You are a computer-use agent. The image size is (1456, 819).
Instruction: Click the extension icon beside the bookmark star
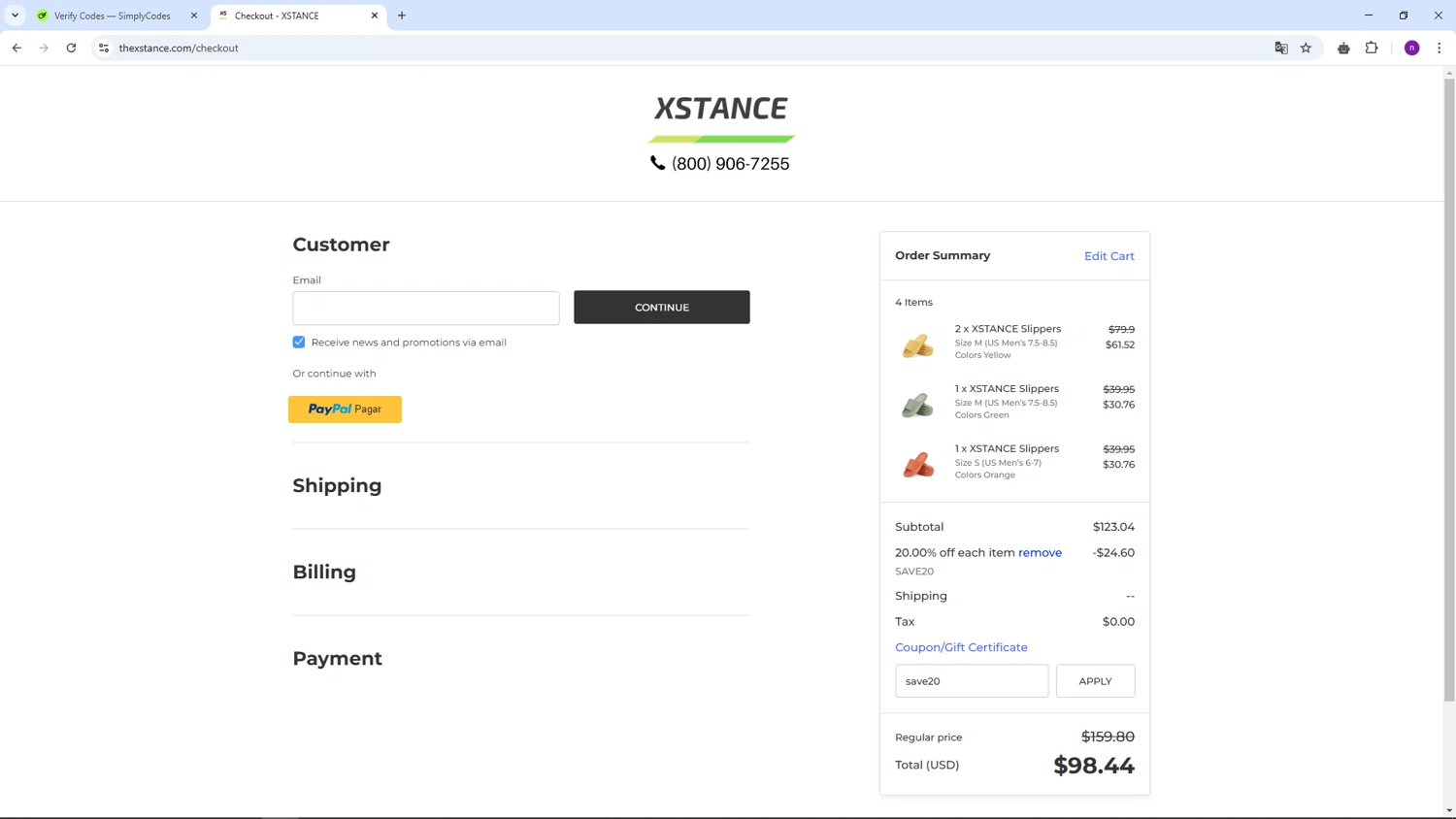(x=1343, y=48)
